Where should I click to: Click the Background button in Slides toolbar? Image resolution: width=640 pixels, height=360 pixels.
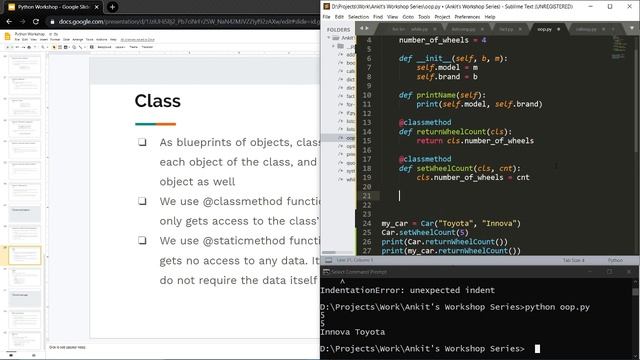(104, 47)
